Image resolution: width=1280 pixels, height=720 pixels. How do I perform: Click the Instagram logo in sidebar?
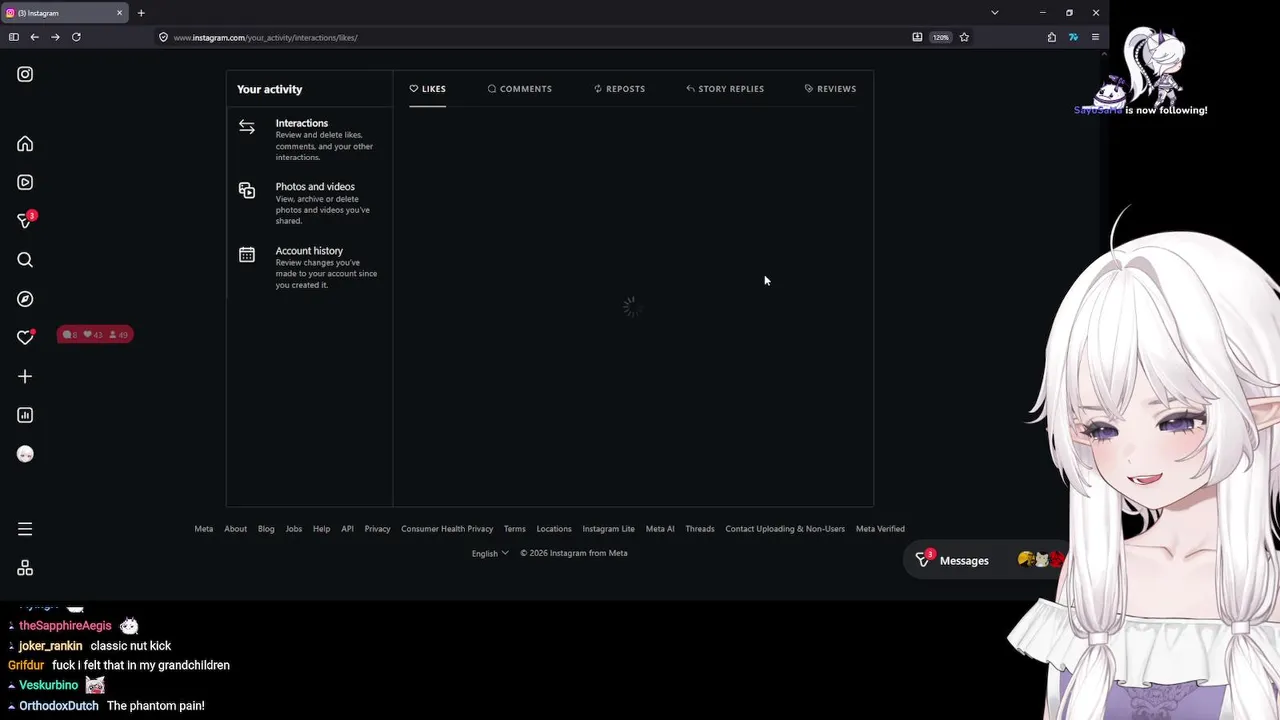(x=25, y=74)
